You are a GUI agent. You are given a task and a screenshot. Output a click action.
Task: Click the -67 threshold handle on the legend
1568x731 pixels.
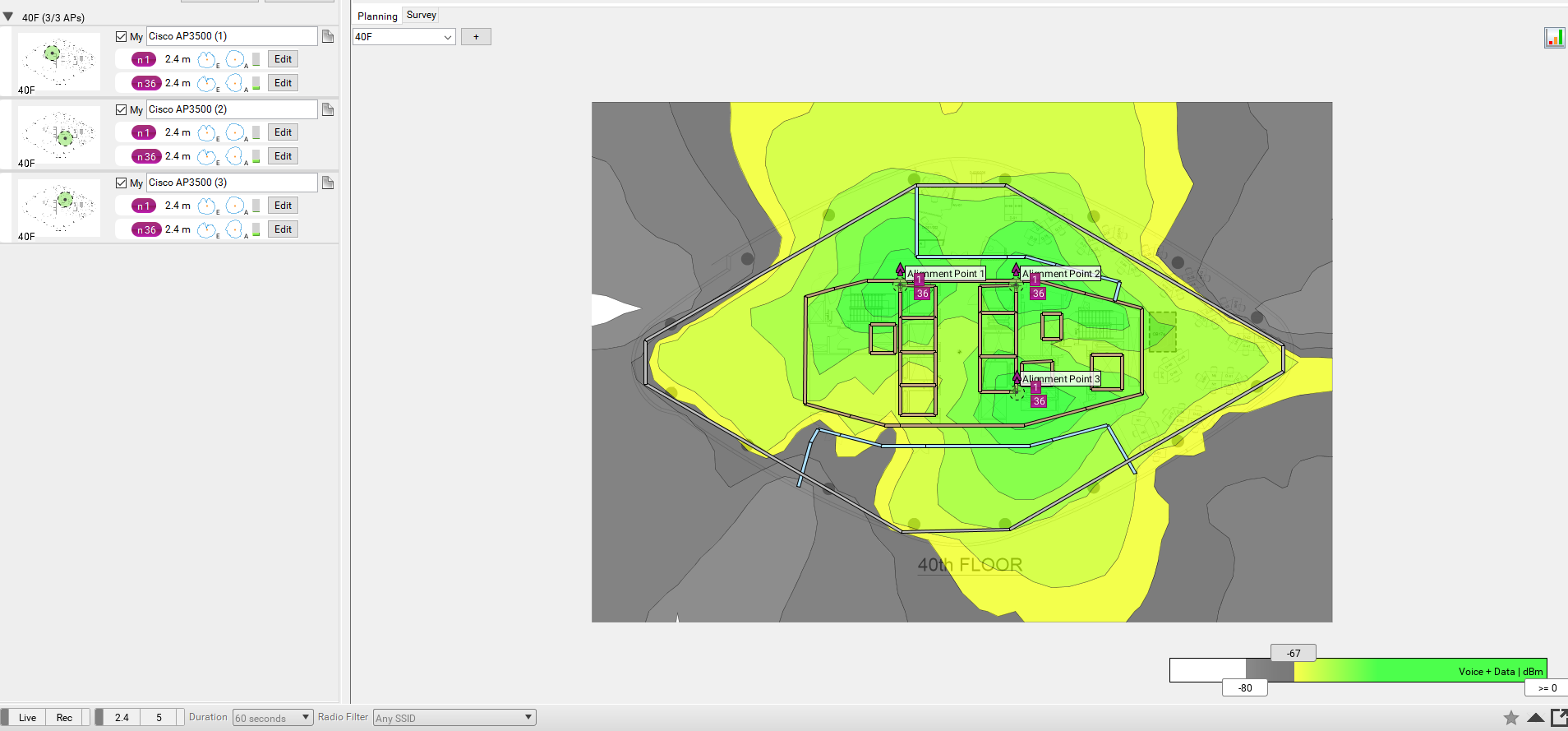click(1294, 653)
